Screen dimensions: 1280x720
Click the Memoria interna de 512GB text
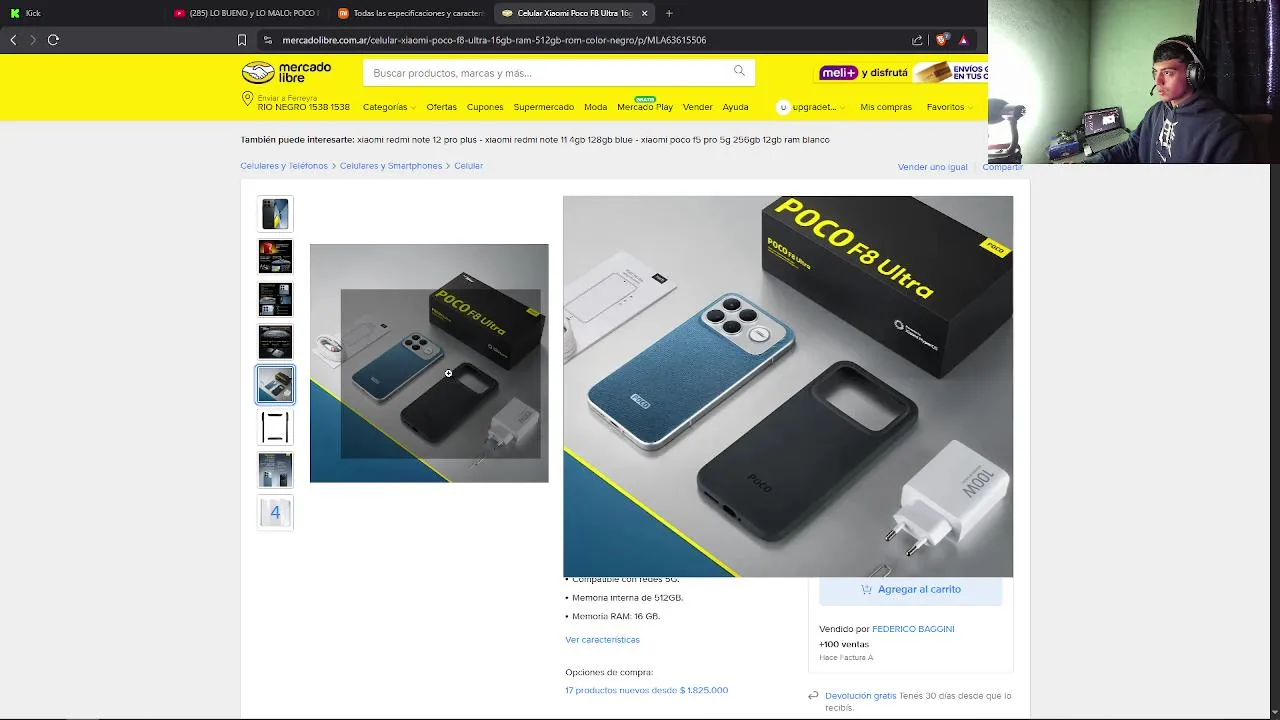627,598
